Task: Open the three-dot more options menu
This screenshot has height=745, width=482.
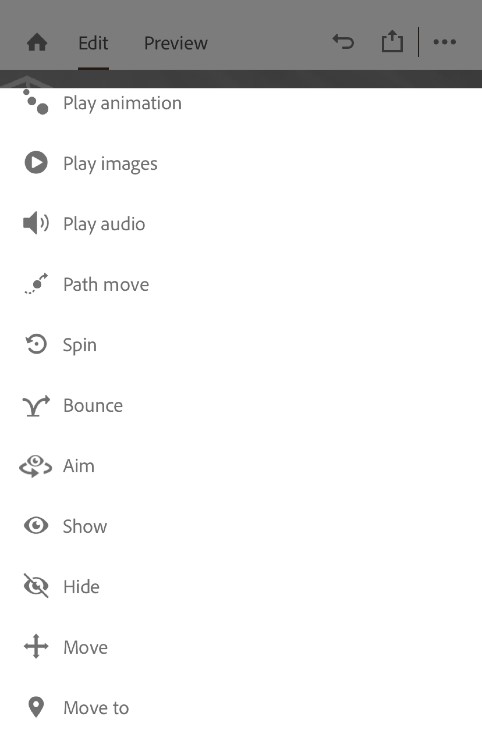Action: (444, 42)
